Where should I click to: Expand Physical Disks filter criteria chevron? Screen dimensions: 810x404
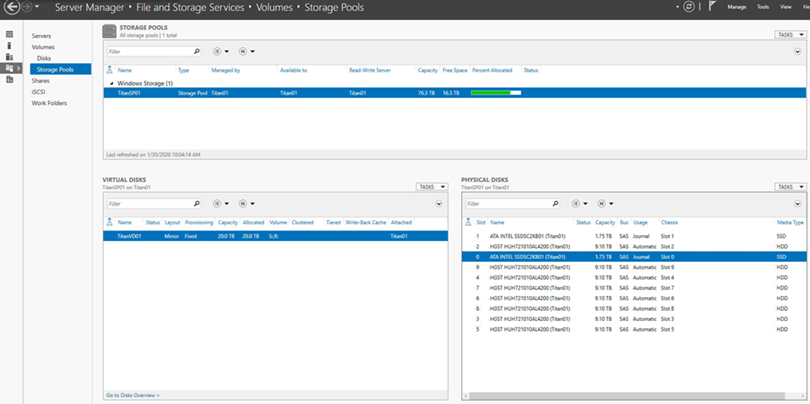coord(797,204)
